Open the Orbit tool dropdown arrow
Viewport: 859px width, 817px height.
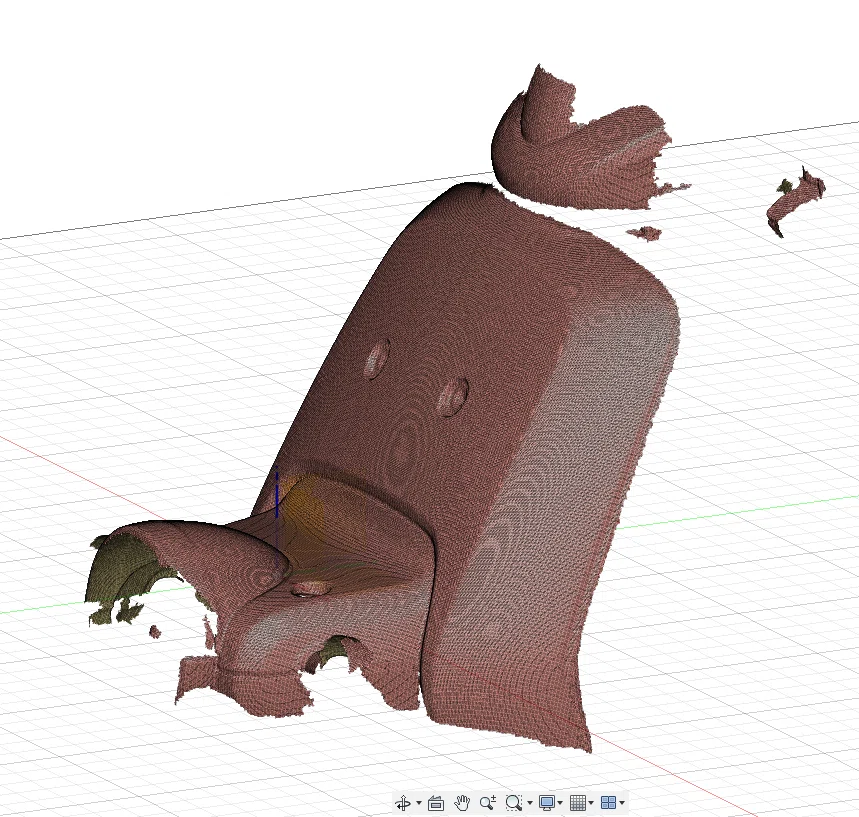[419, 803]
